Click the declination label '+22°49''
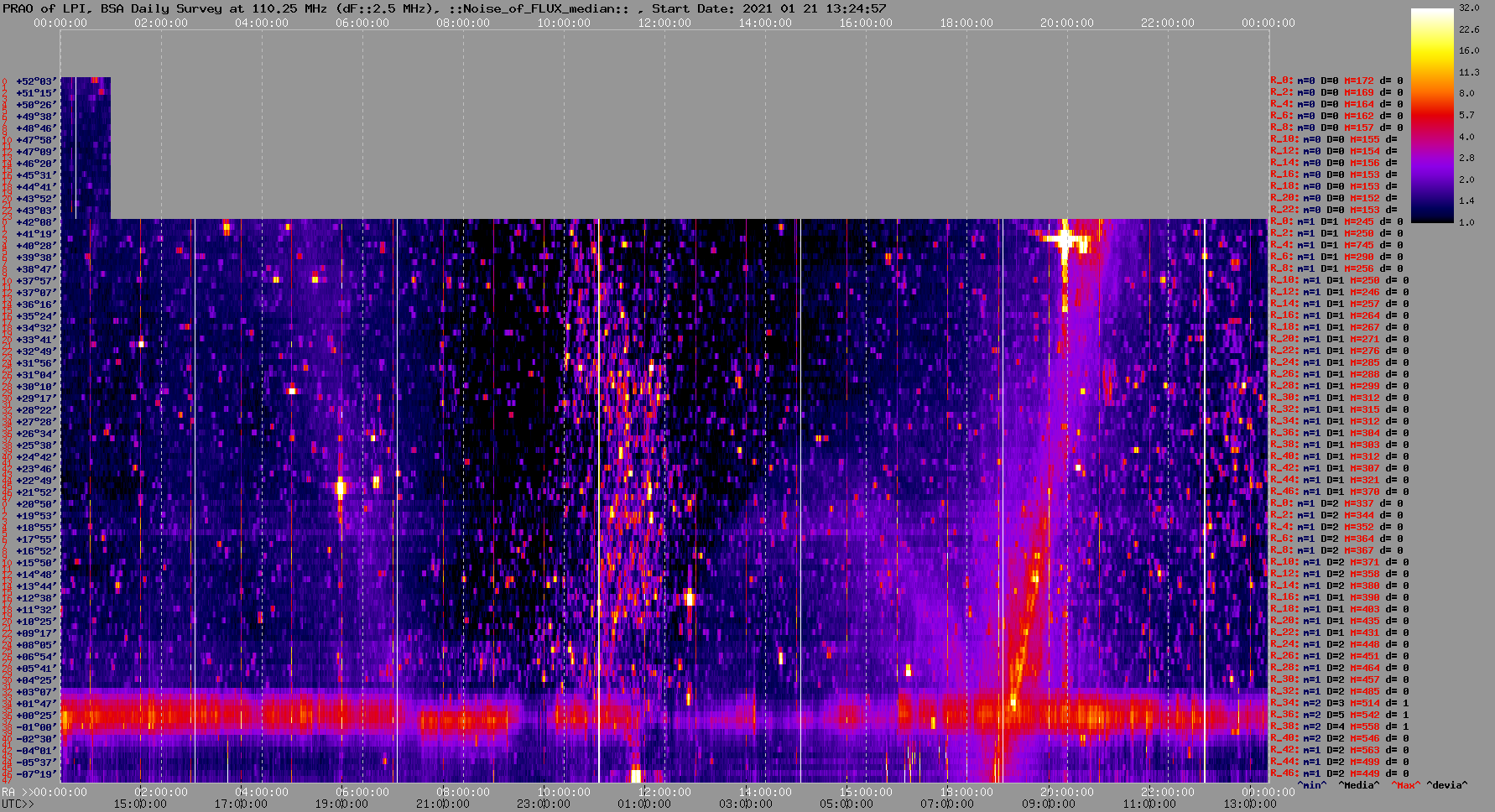 pyautogui.click(x=36, y=481)
